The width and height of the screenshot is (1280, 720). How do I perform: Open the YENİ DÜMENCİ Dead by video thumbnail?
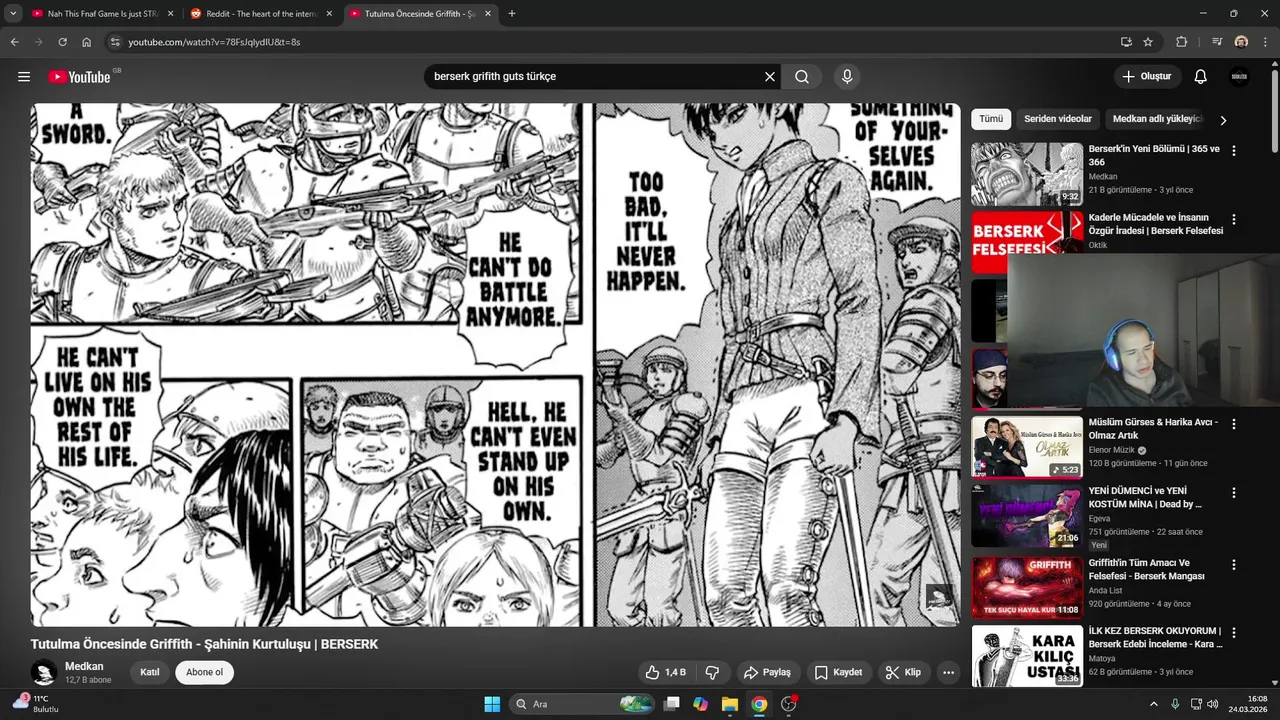[x=1027, y=515]
